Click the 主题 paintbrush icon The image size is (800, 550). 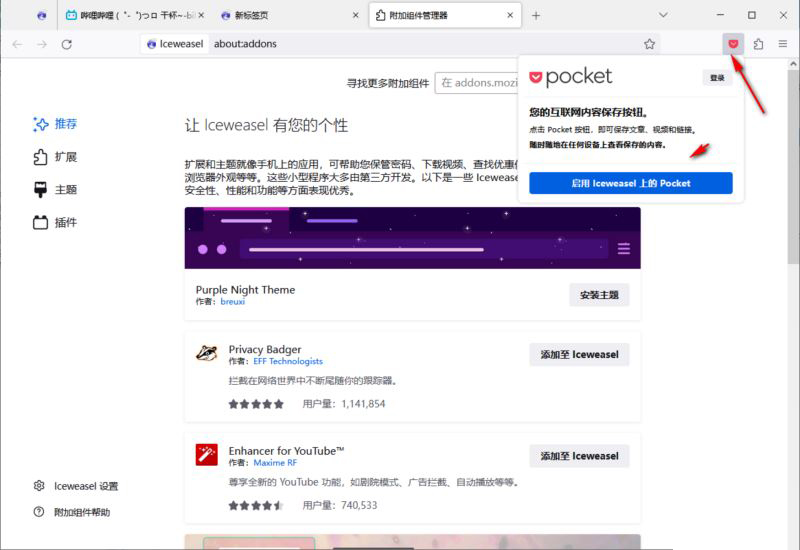tap(40, 189)
